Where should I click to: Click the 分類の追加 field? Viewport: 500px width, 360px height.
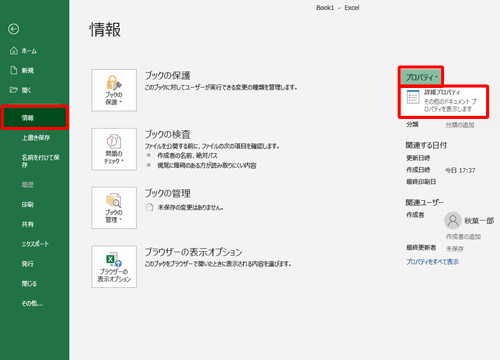coord(460,125)
